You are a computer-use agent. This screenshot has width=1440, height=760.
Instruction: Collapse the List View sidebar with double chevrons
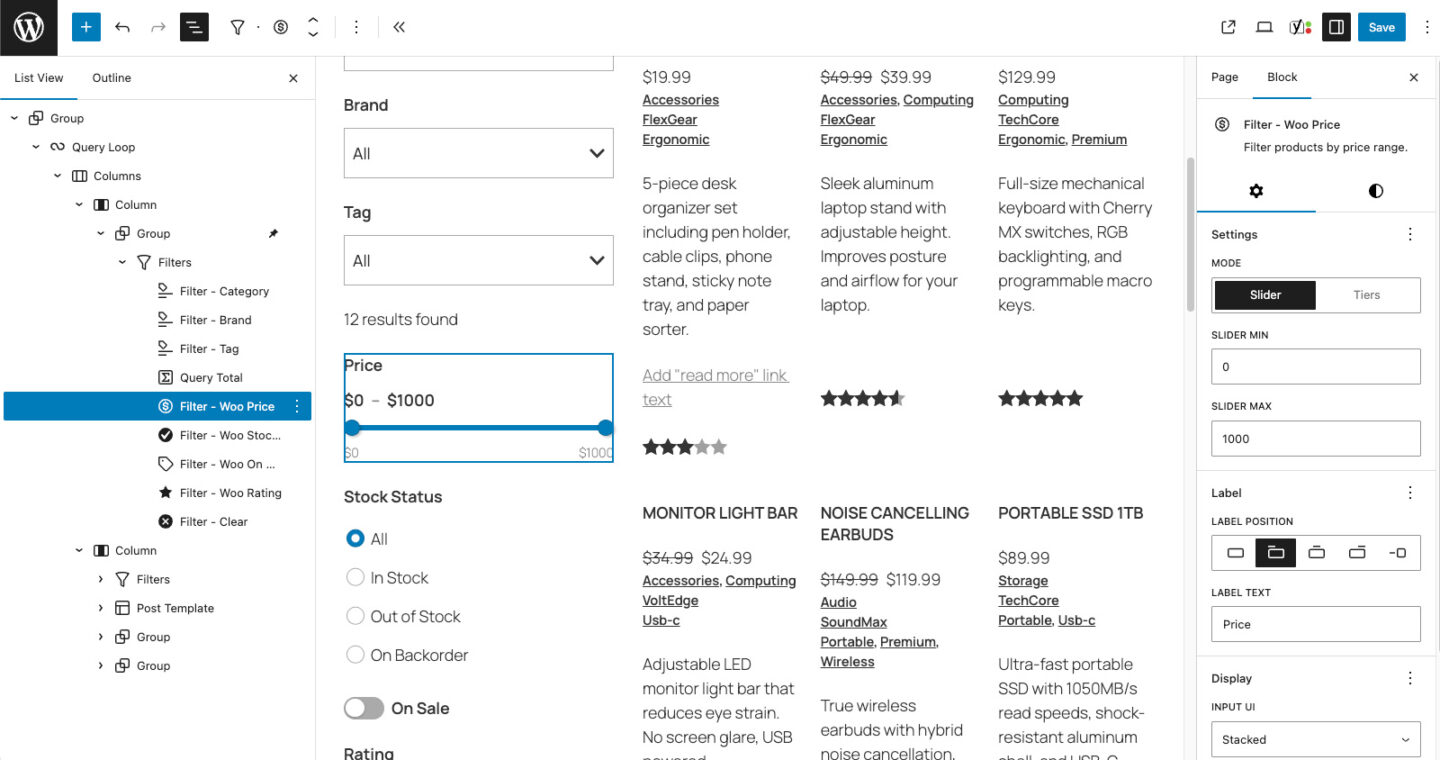tap(399, 27)
